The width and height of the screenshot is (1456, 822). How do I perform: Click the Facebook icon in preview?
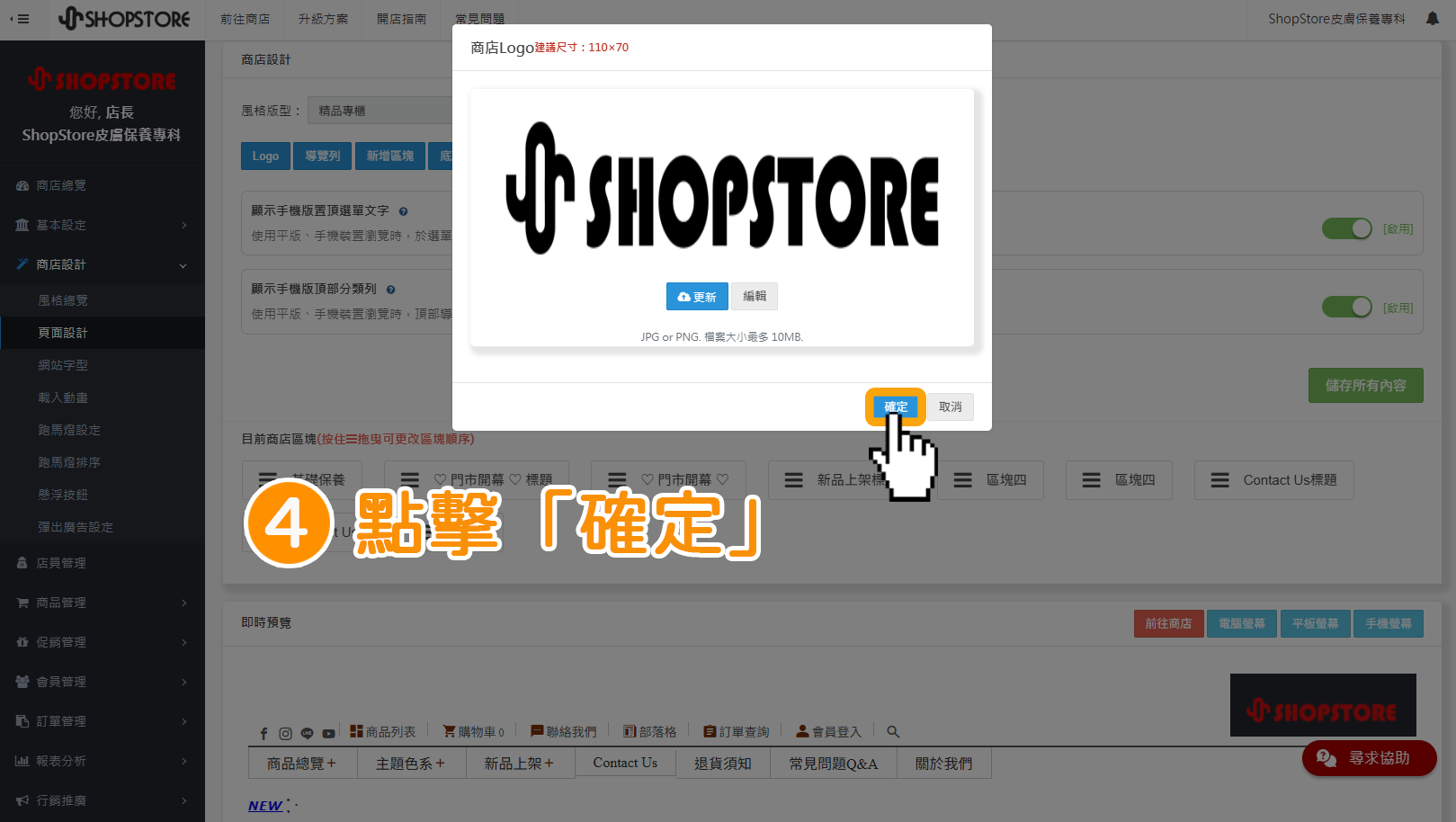click(264, 733)
